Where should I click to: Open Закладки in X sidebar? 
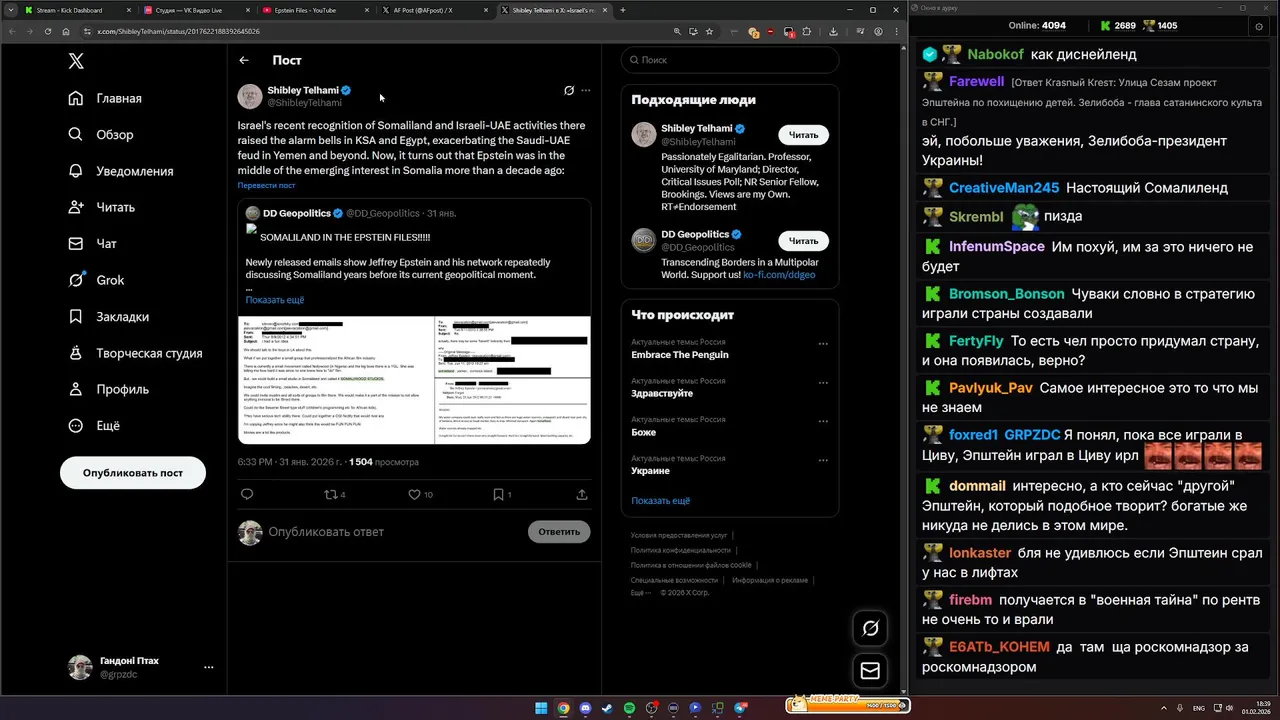click(x=109, y=316)
